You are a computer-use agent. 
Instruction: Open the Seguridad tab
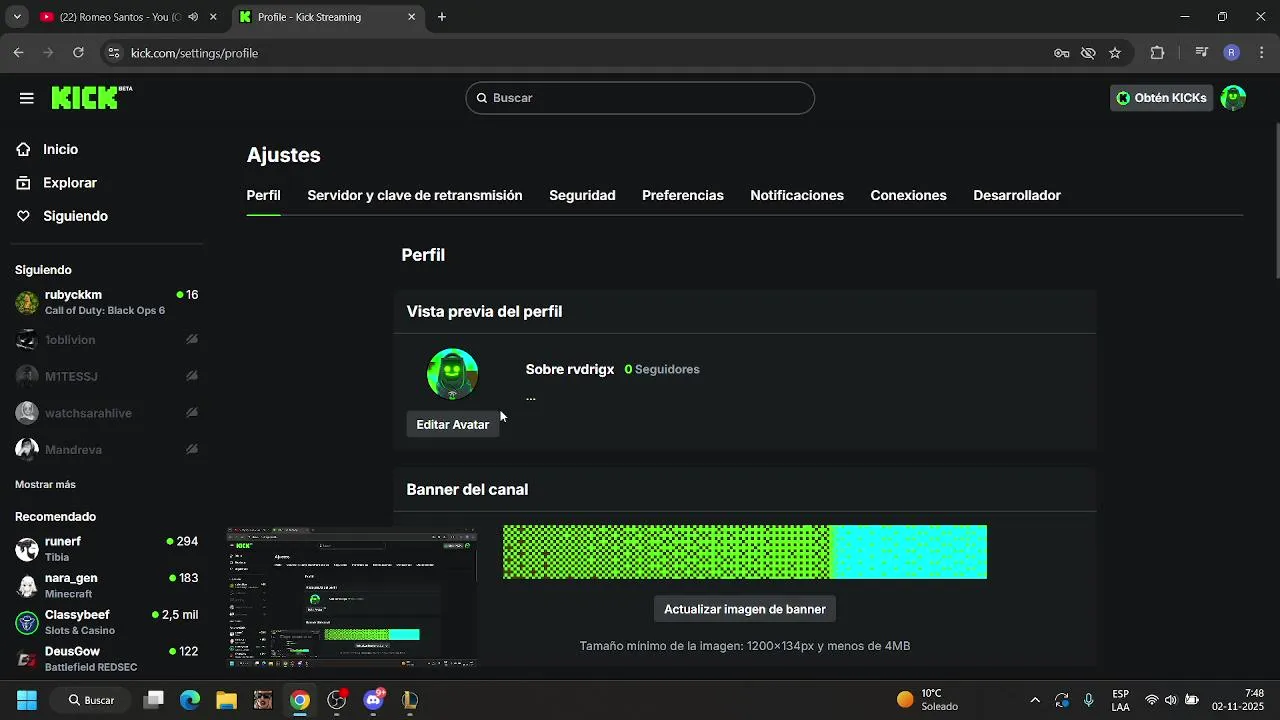(582, 195)
